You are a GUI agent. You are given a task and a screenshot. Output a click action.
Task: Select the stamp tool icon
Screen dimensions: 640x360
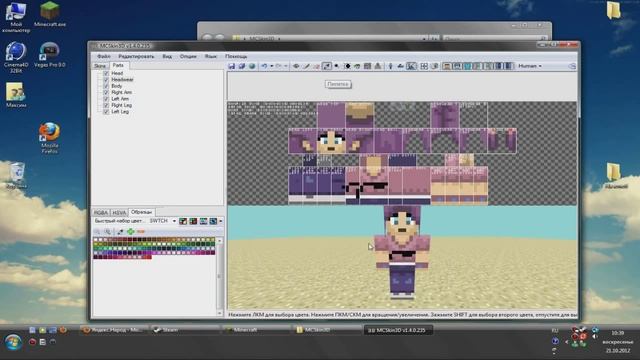[378, 66]
